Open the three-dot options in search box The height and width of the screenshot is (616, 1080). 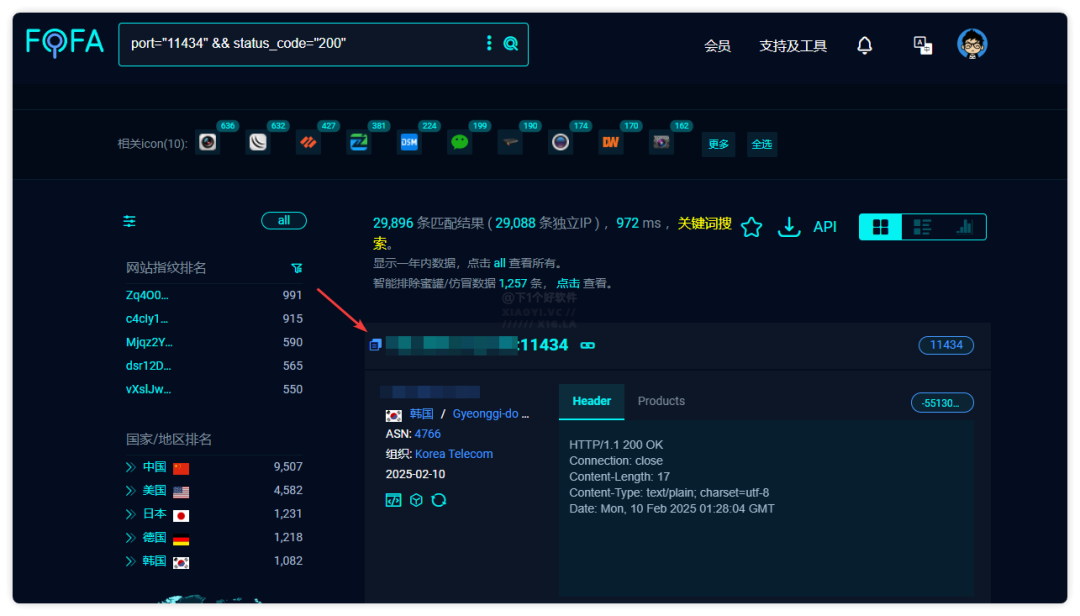pyautogui.click(x=489, y=43)
